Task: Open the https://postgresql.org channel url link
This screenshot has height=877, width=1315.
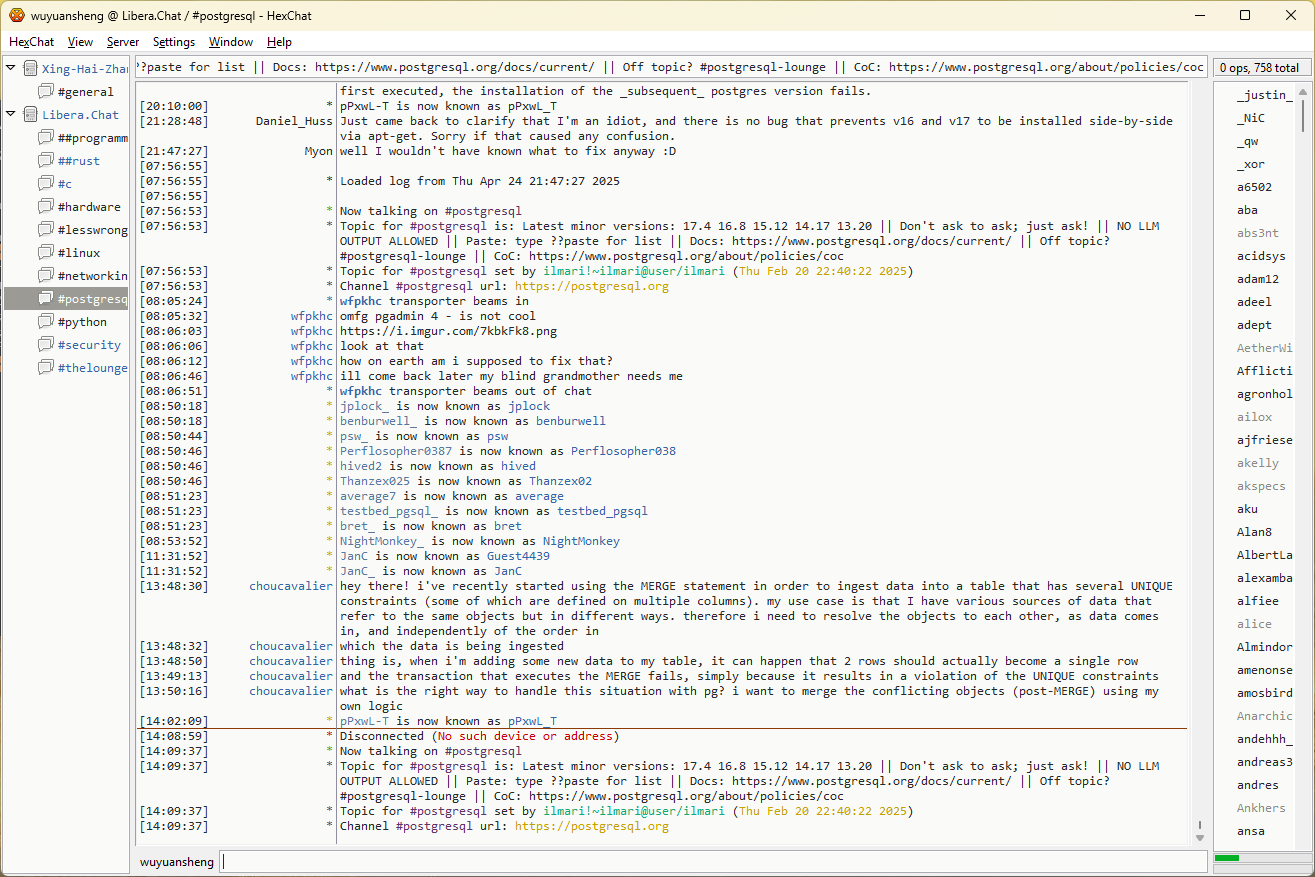Action: 593,827
